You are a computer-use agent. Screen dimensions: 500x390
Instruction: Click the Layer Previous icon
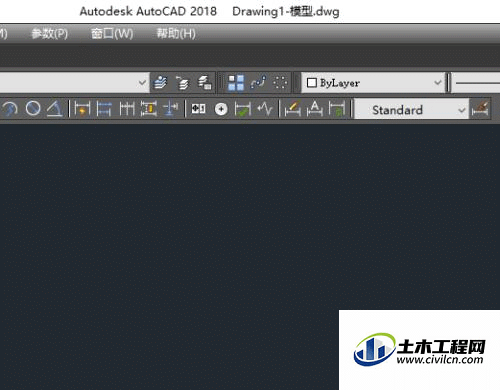click(x=182, y=82)
